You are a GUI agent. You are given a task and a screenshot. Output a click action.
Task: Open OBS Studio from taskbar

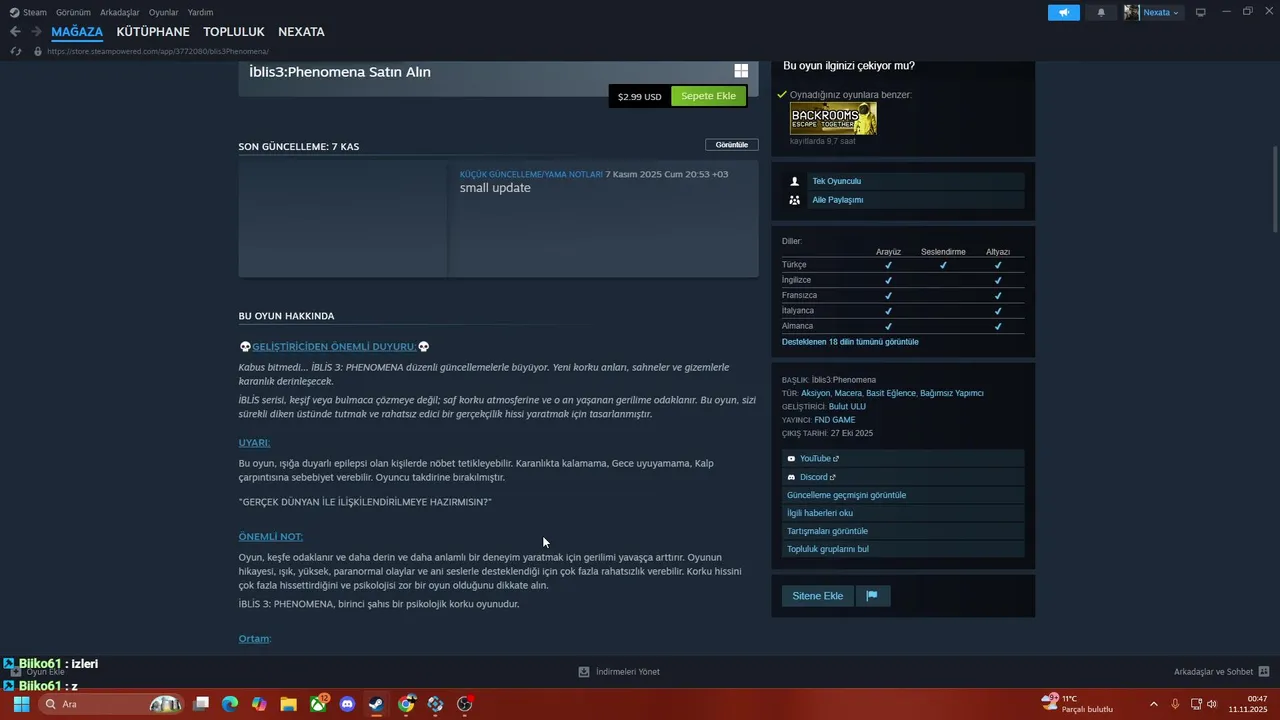click(x=464, y=704)
